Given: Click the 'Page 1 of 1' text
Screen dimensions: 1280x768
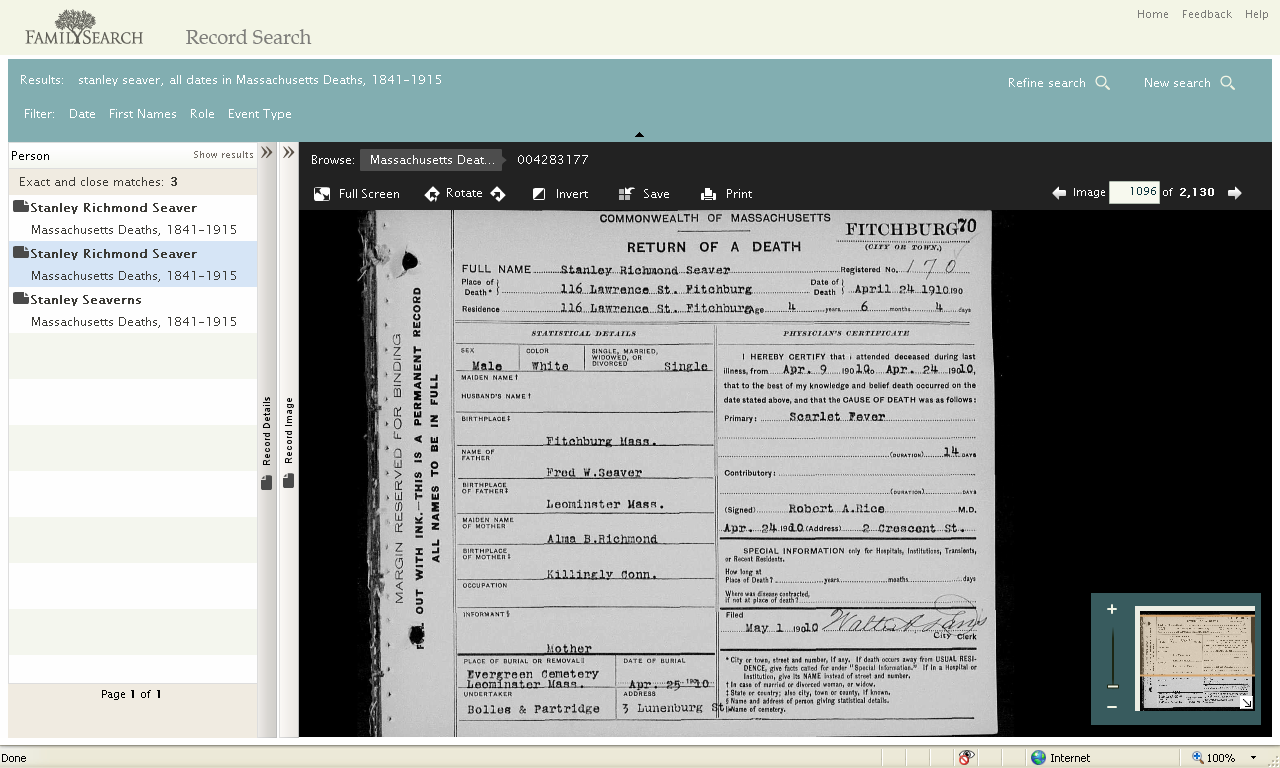Looking at the screenshot, I should (x=131, y=694).
